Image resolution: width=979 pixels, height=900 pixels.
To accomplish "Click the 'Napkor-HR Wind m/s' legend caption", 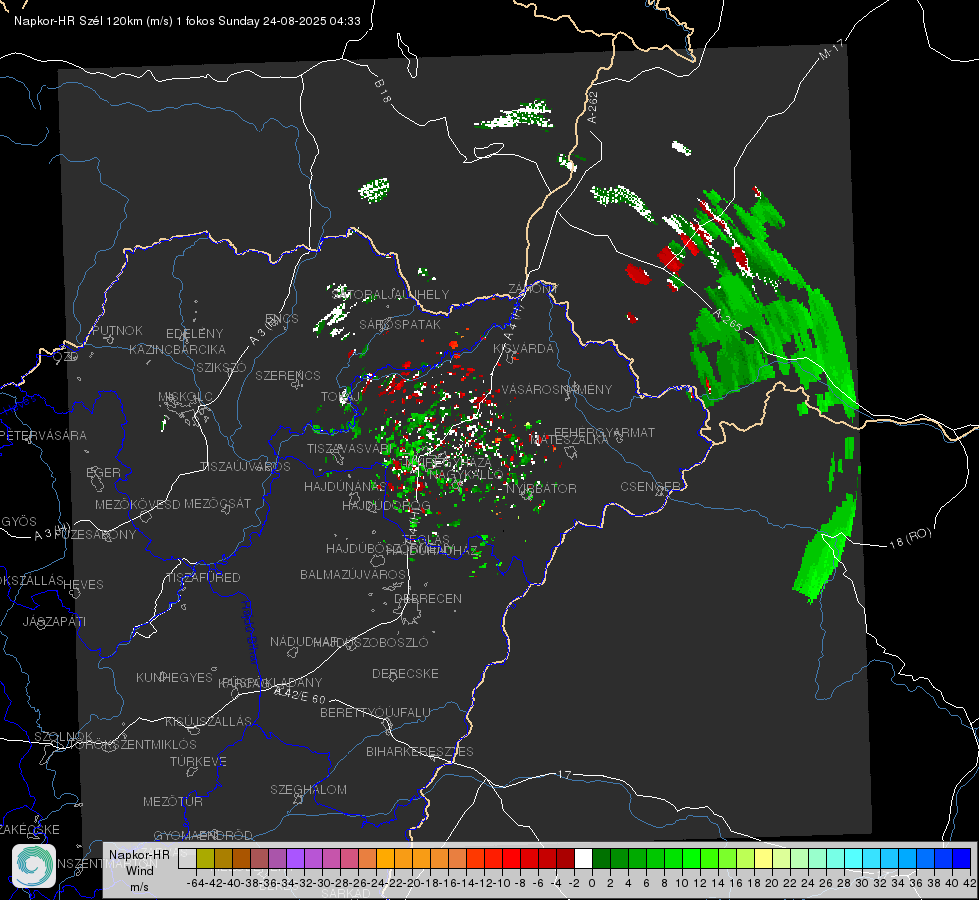I will point(139,870).
